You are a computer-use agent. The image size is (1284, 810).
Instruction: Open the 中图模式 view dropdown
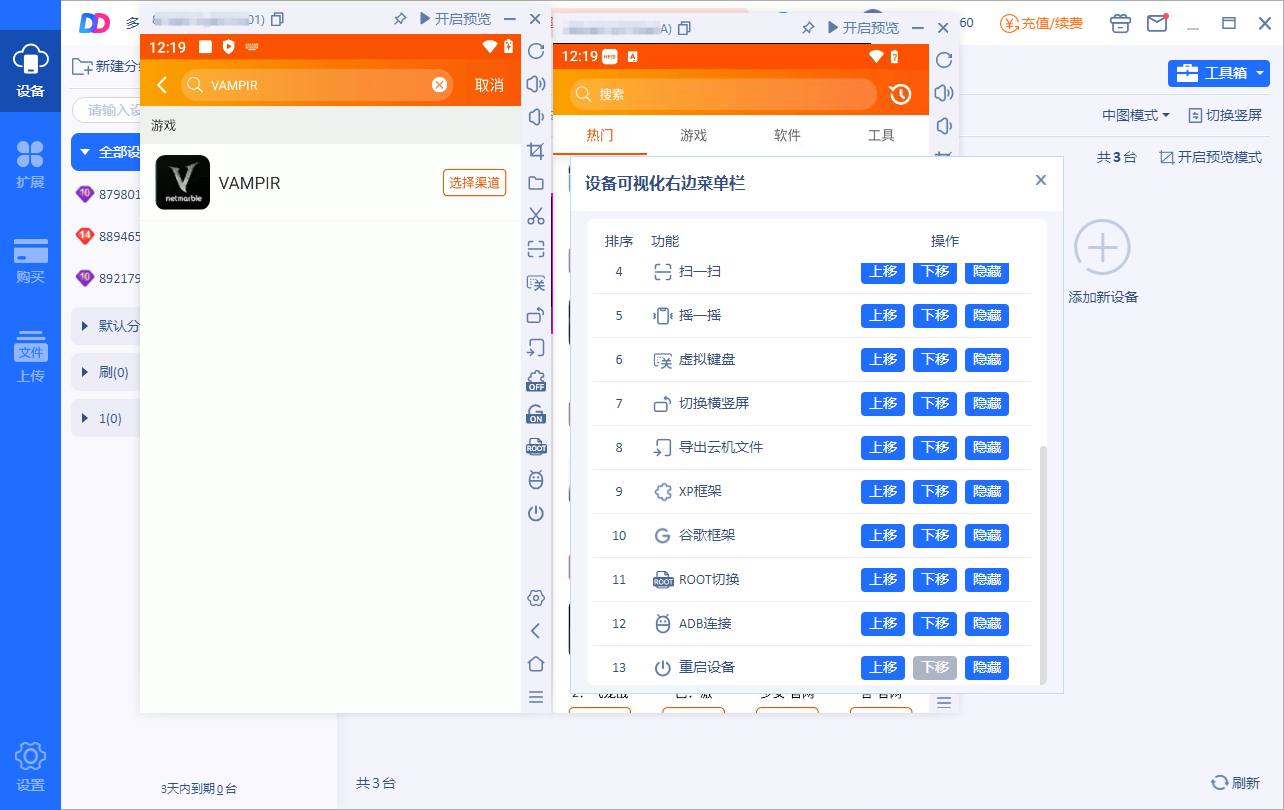(1135, 115)
